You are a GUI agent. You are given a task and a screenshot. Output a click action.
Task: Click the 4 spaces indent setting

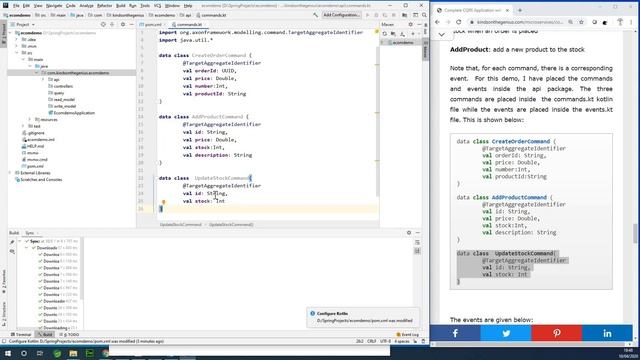tap(402, 341)
